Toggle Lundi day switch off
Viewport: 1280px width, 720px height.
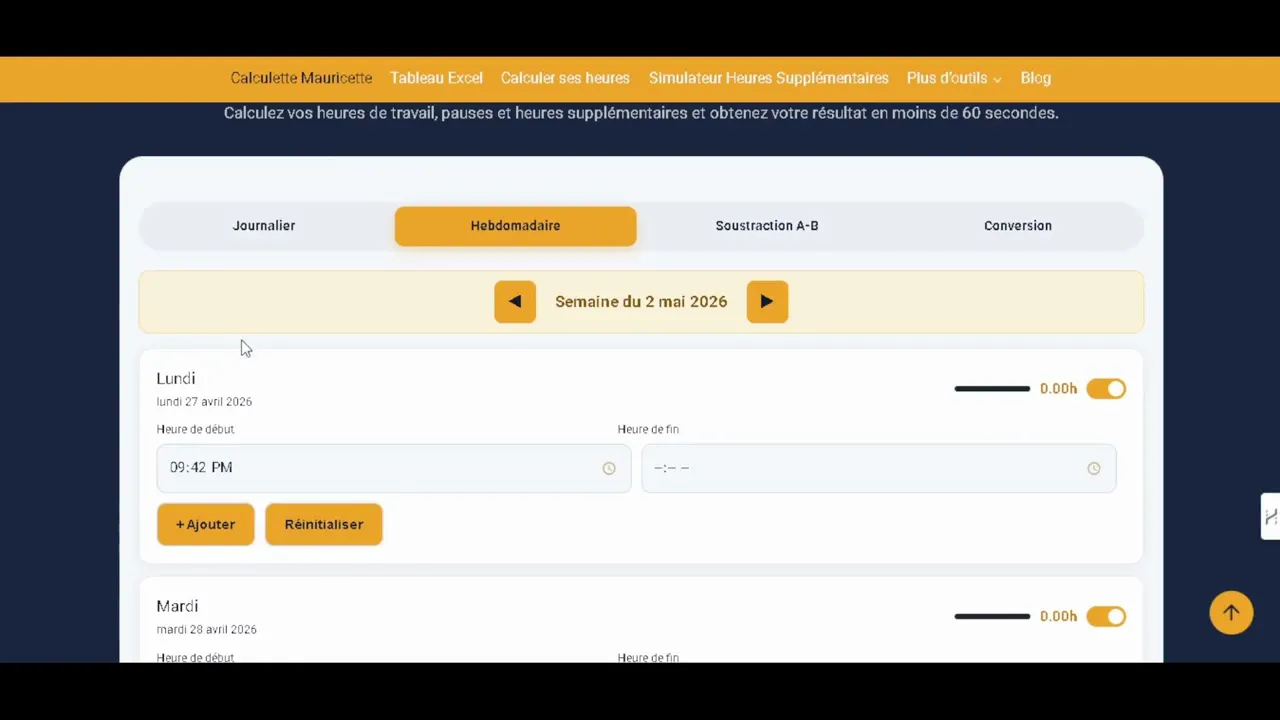[1106, 389]
